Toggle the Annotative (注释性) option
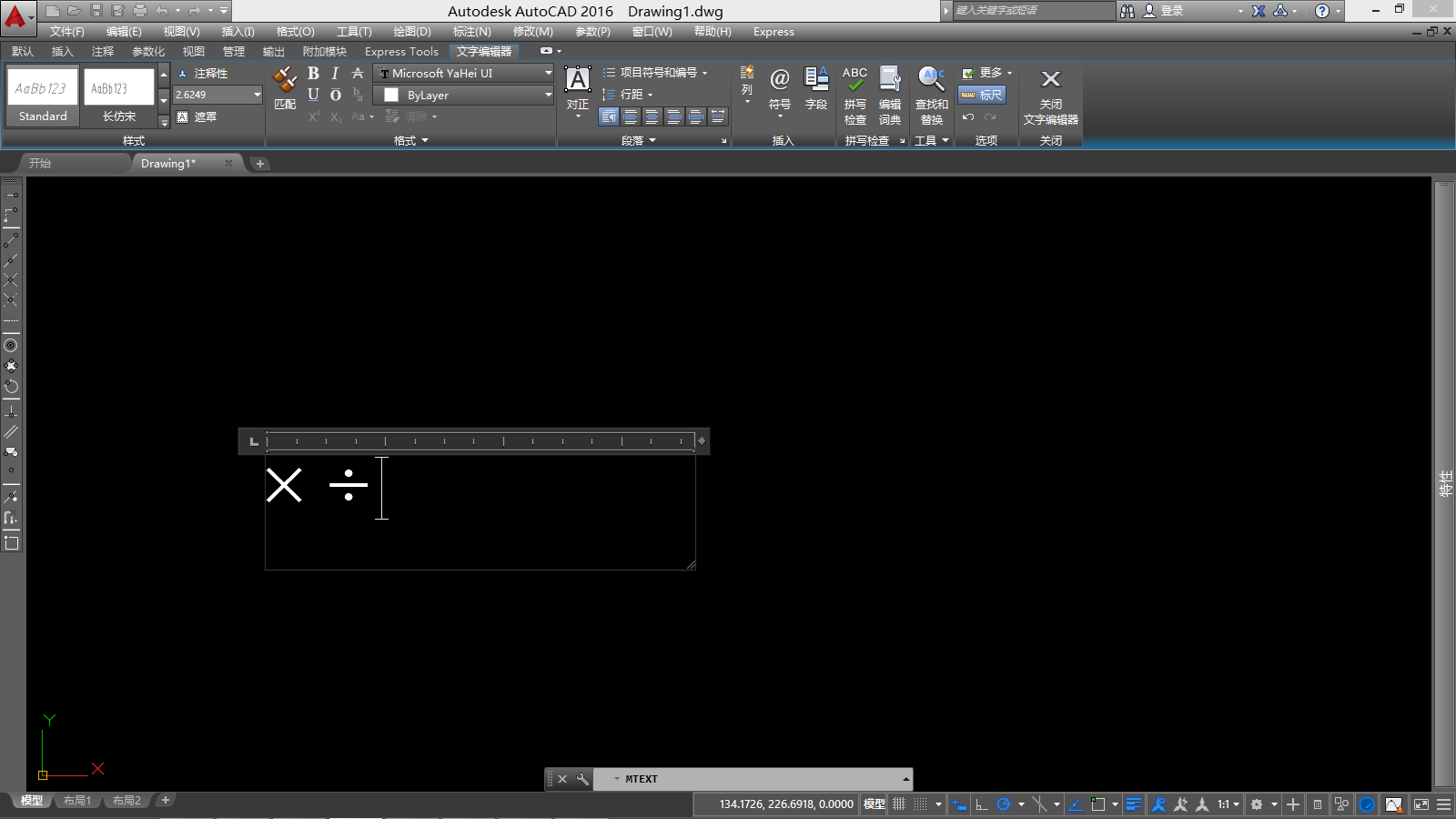 [202, 73]
